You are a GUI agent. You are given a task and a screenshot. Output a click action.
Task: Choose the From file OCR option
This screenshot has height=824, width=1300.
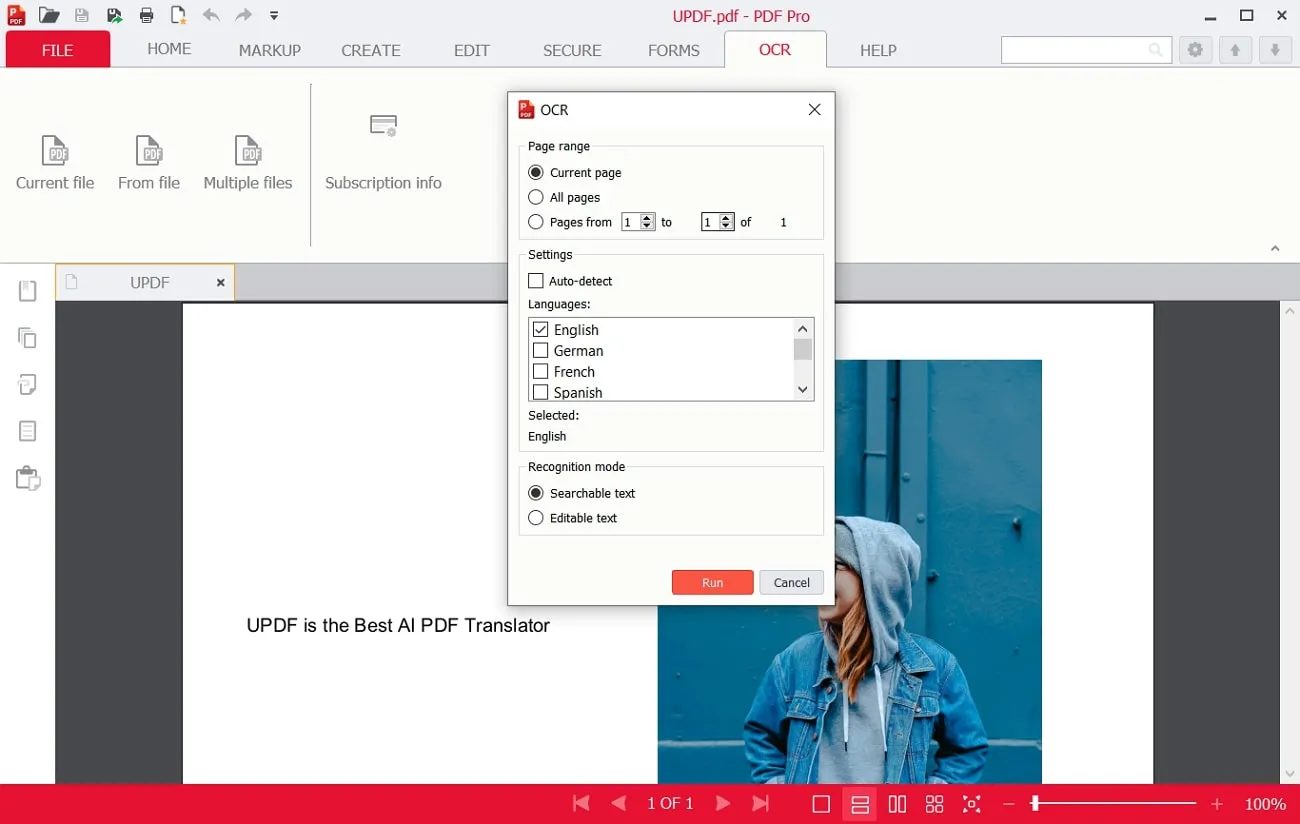pyautogui.click(x=149, y=162)
